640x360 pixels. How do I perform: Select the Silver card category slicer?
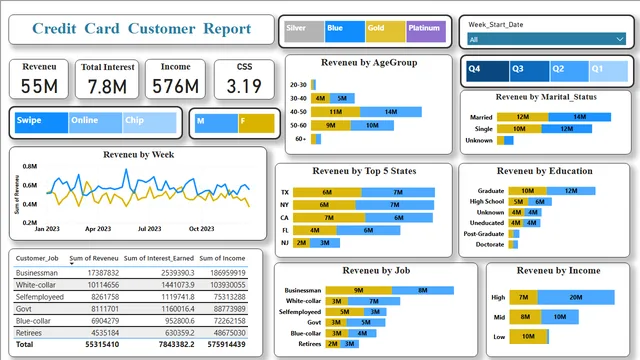point(304,31)
